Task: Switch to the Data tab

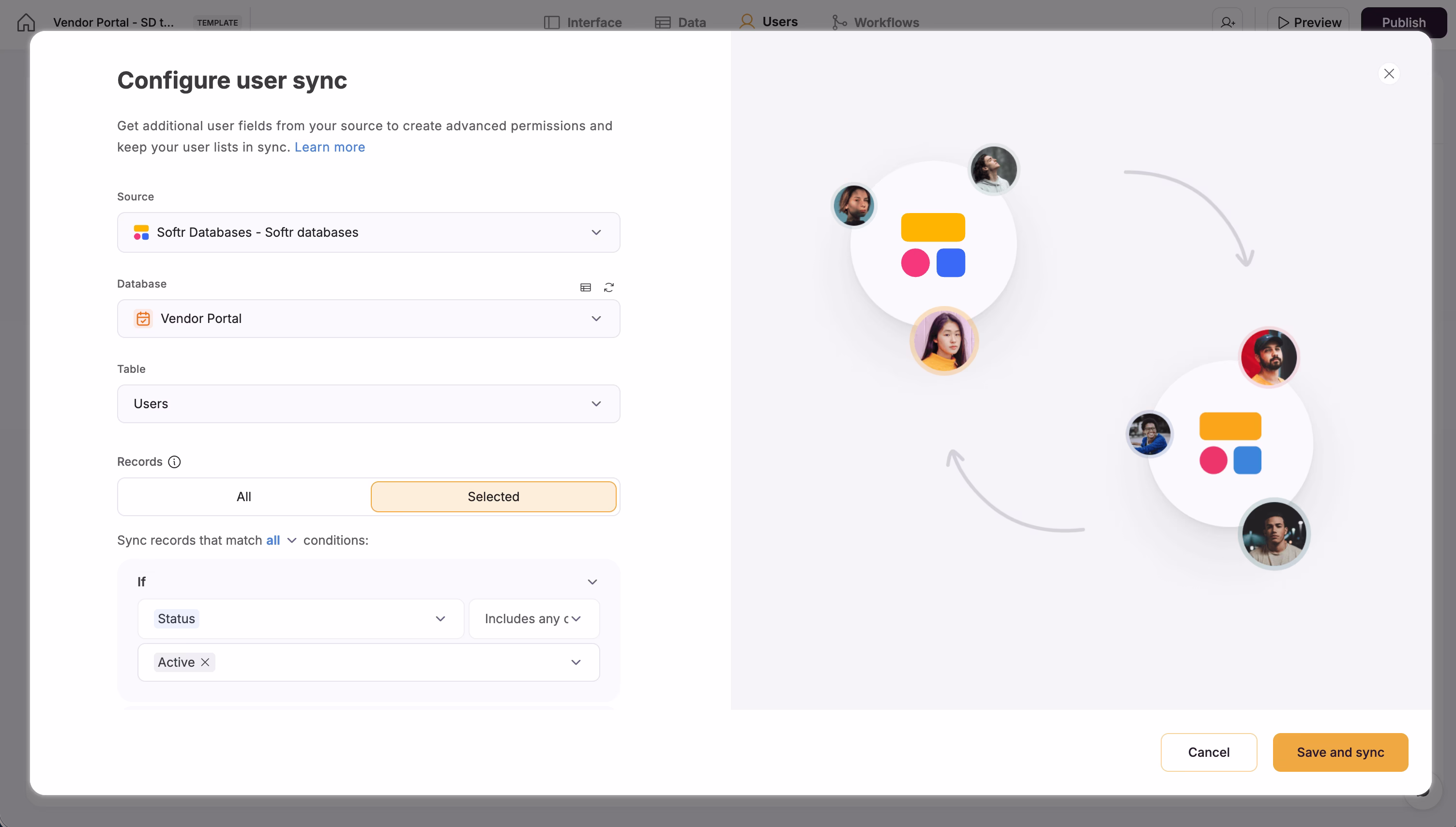Action: 681,22
